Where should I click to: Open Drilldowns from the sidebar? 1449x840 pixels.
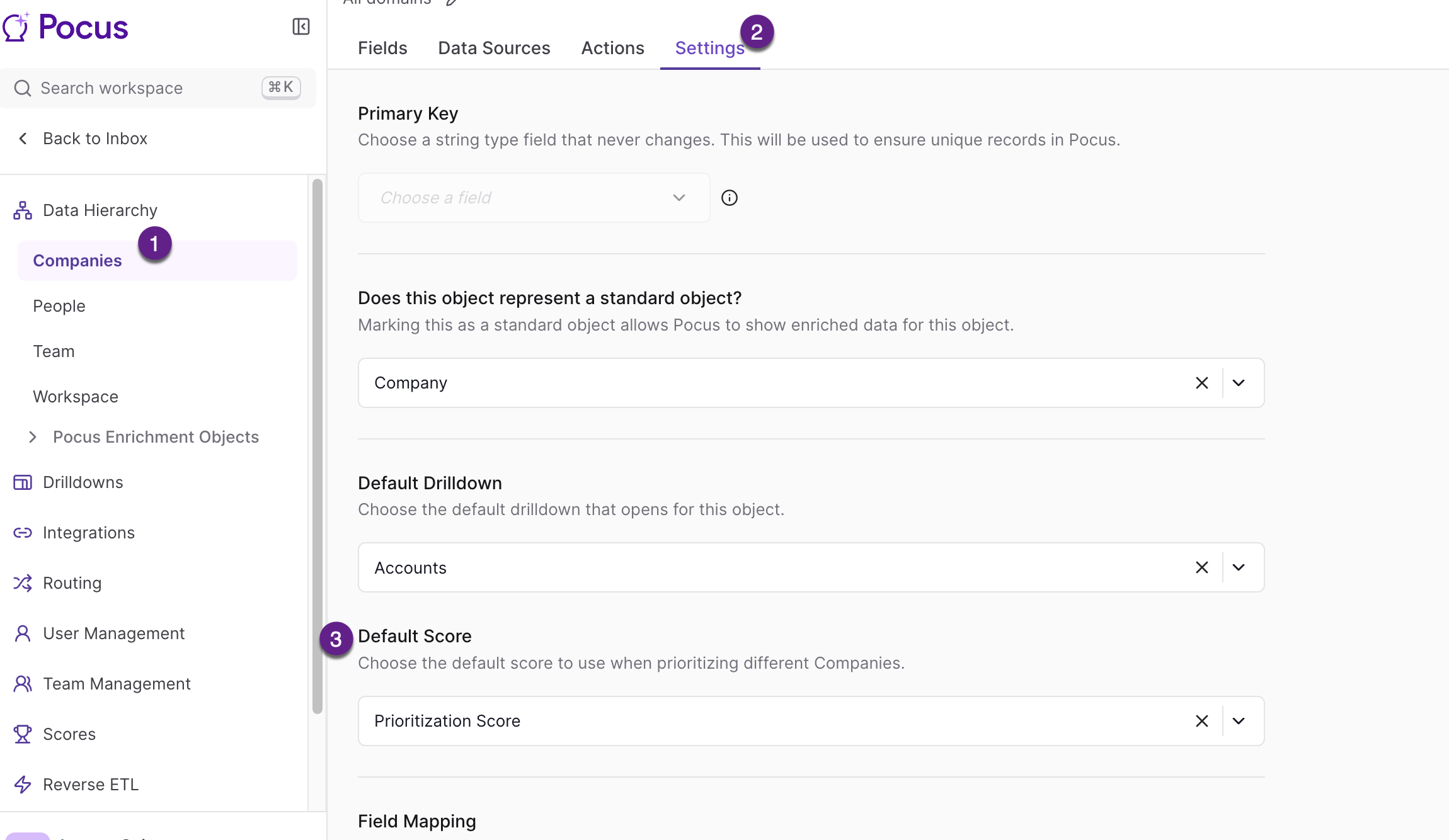tap(83, 482)
